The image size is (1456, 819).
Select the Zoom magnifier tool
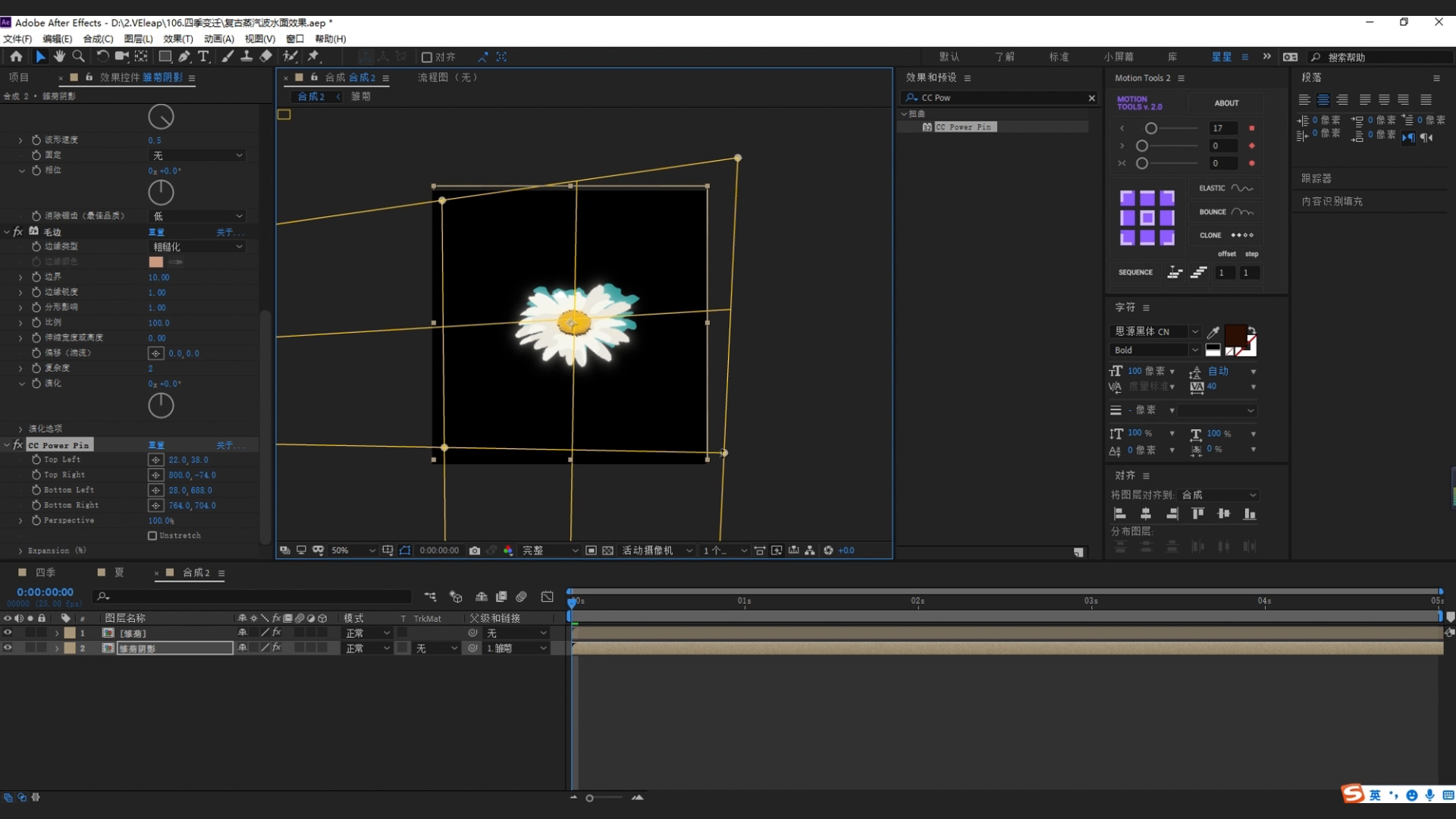pos(78,57)
